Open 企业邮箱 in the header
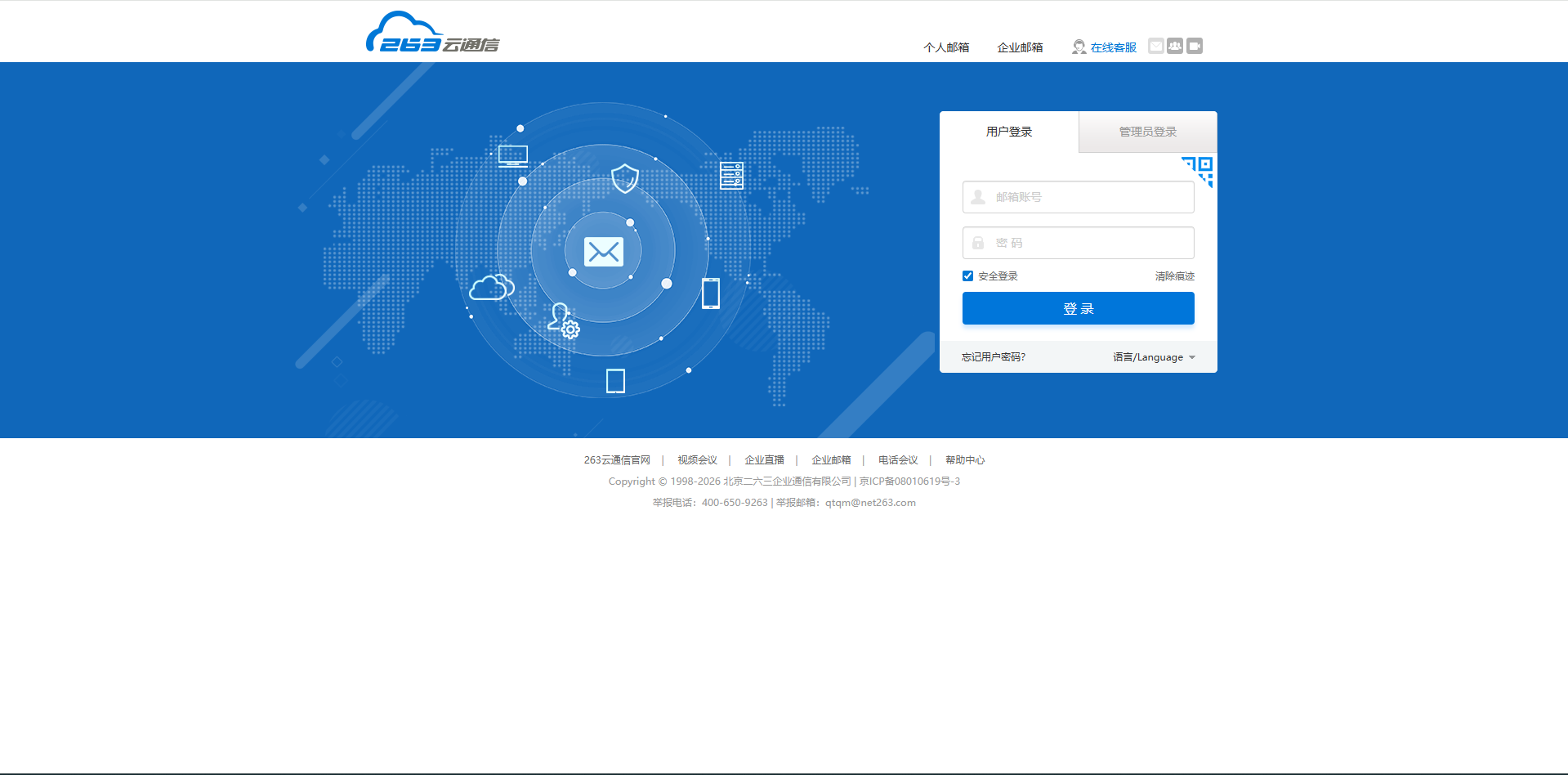 tap(1020, 47)
